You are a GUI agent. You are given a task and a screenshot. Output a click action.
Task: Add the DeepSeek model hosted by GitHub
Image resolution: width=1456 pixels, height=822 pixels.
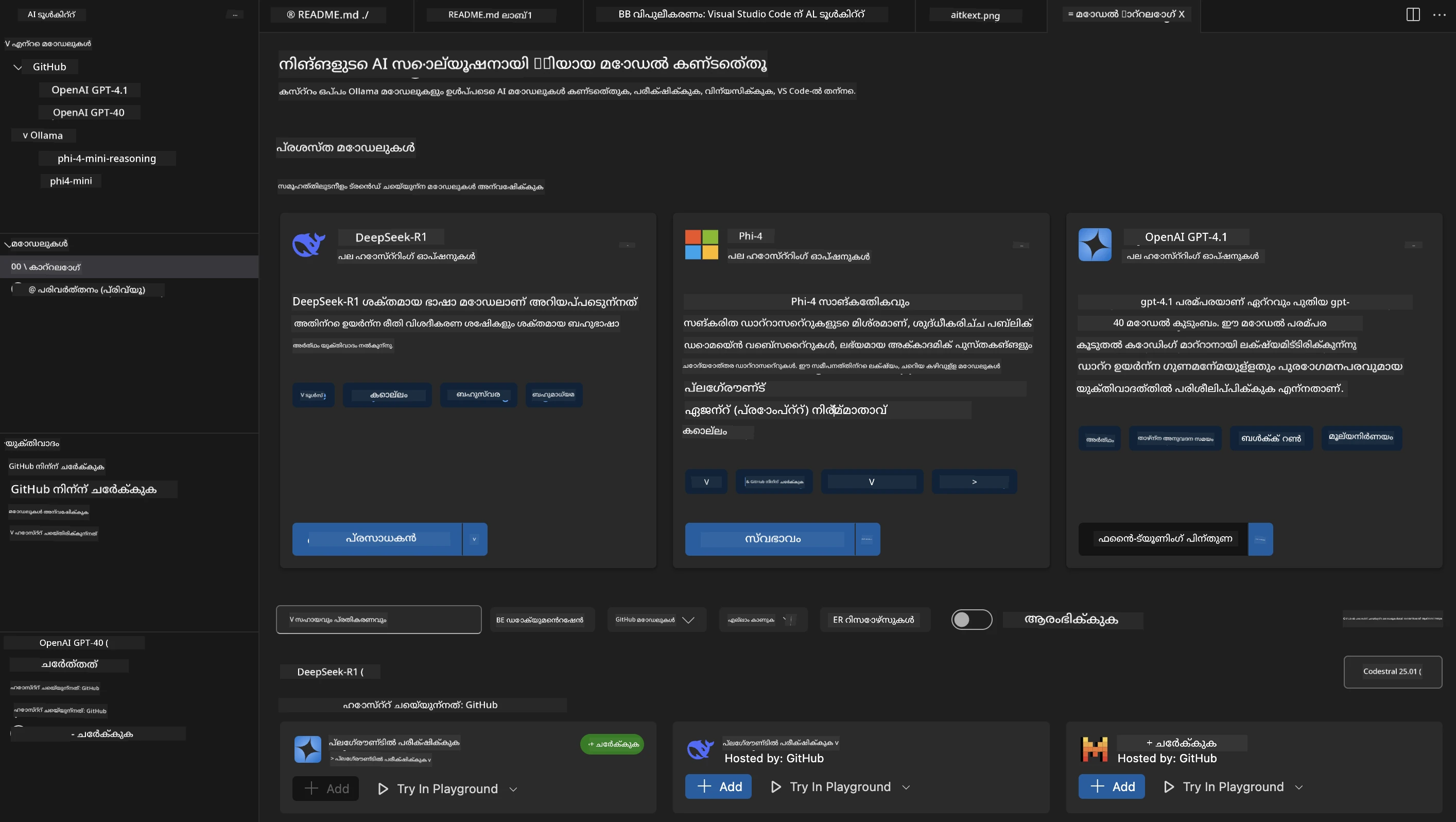coord(718,786)
